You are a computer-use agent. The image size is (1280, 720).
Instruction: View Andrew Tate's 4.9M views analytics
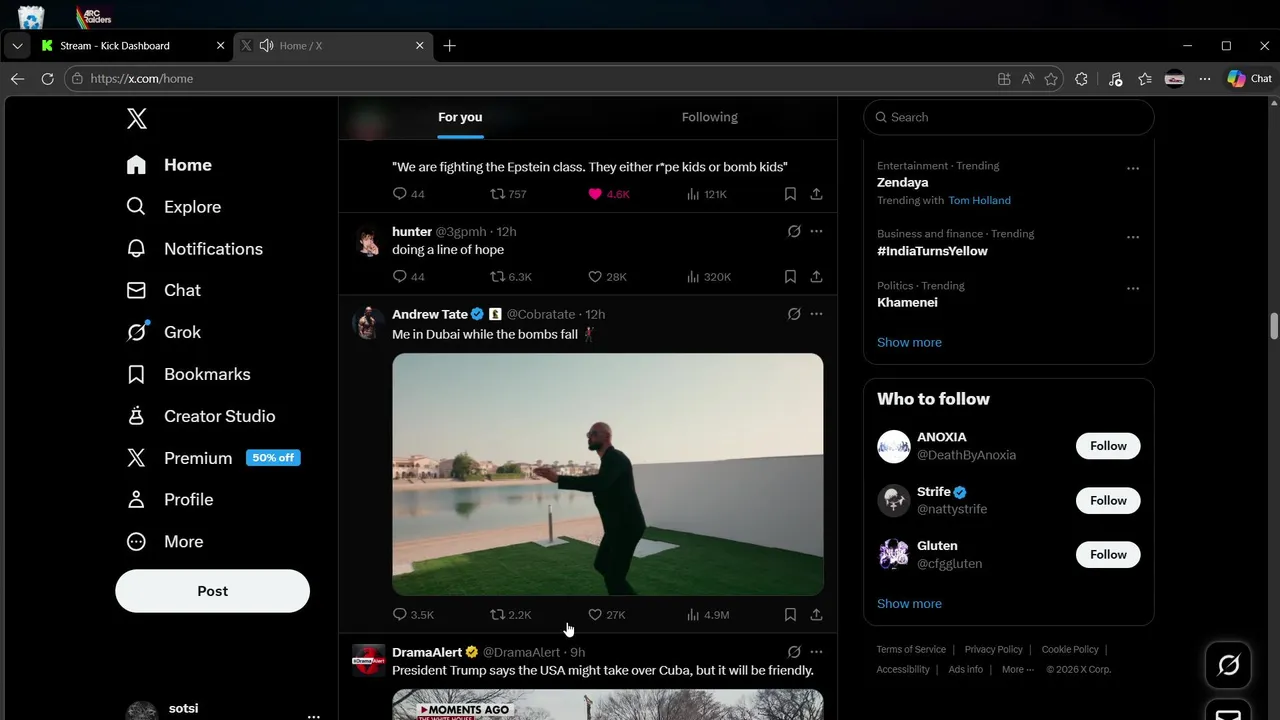[x=708, y=615]
